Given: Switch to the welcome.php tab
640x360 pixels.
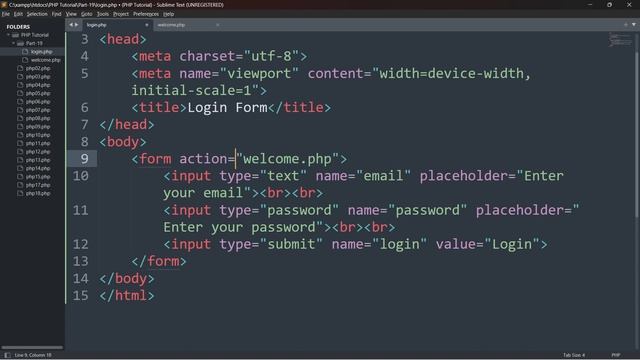Looking at the screenshot, I should 188,25.
